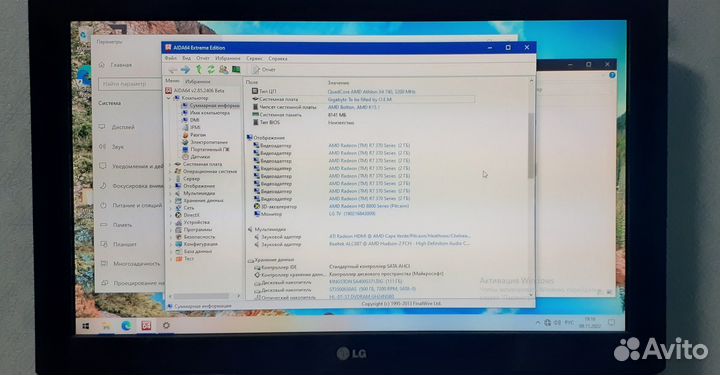Image resolution: width=720 pixels, height=375 pixels.
Task: Go back with the grey arrow icon
Action: tap(173, 70)
